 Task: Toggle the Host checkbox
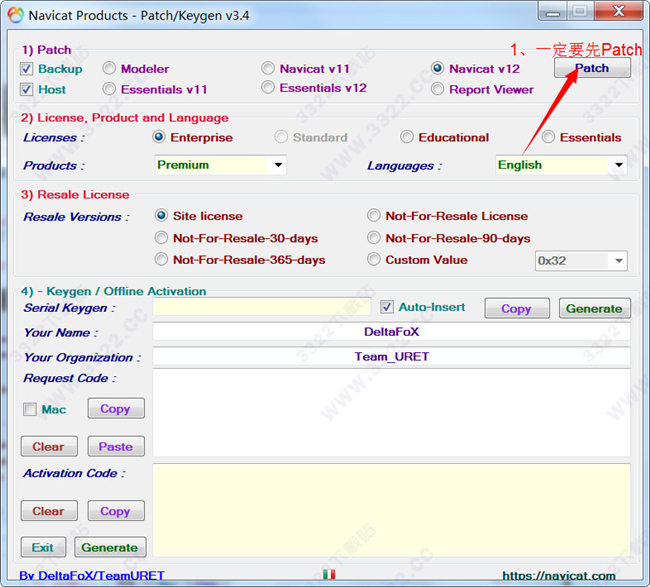coord(27,90)
